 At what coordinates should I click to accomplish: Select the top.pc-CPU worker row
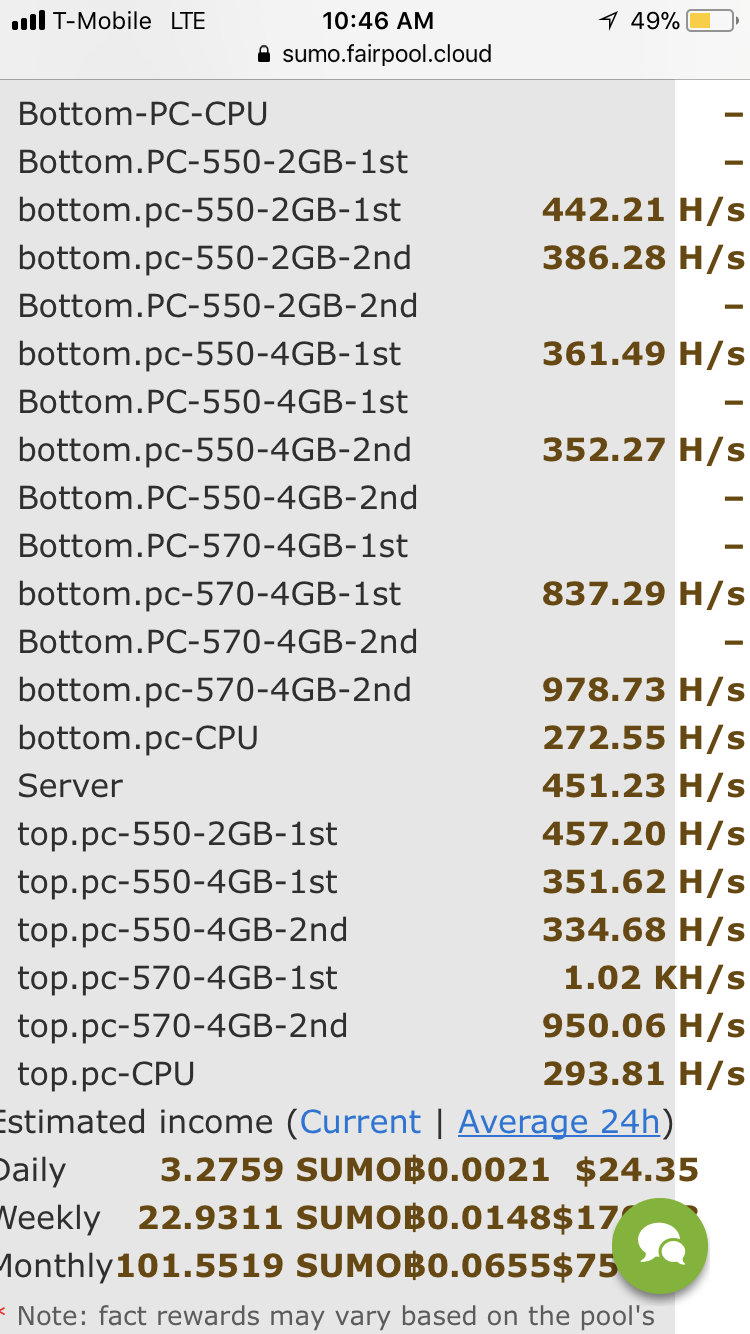point(106,1074)
